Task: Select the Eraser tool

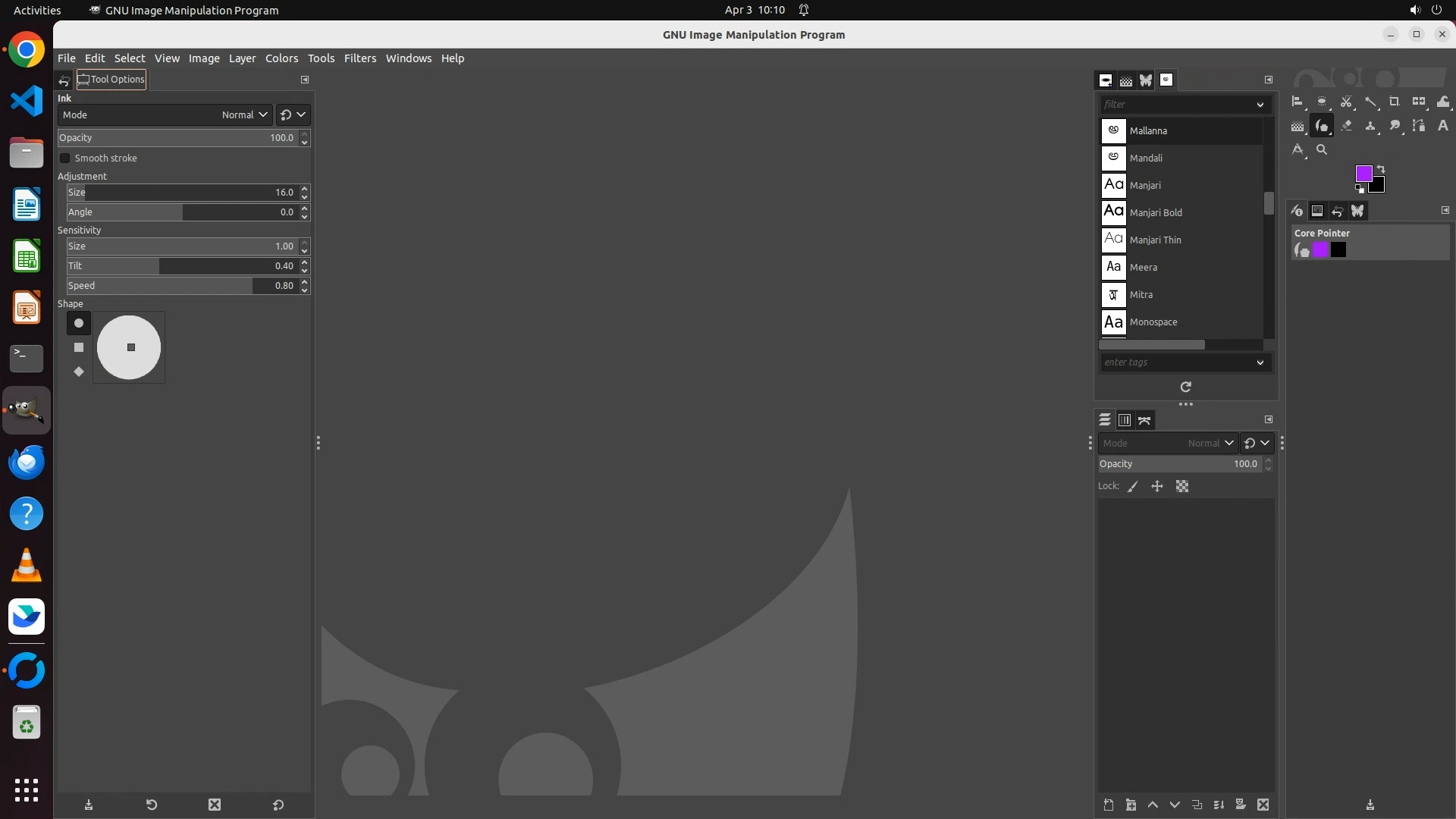Action: point(1346,126)
